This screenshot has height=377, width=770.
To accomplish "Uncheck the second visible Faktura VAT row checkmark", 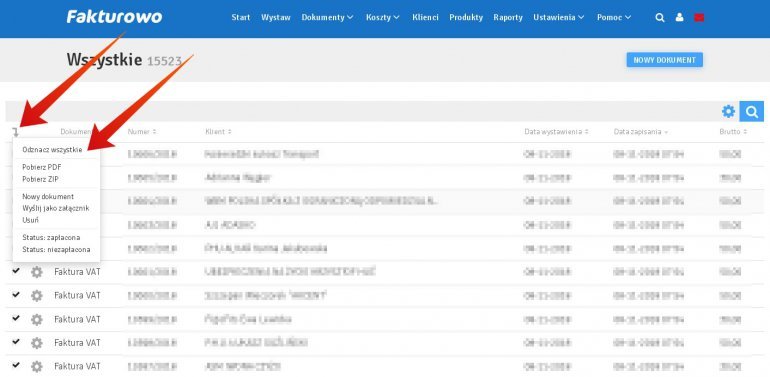I will click(16, 294).
